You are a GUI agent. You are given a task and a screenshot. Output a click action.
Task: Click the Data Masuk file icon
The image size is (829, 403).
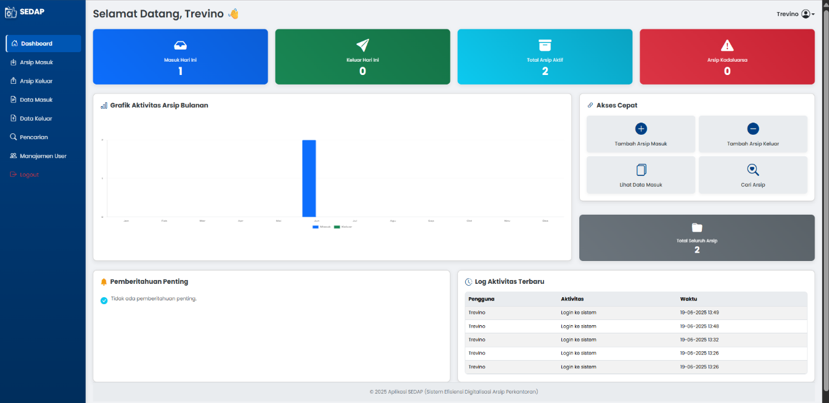pos(14,99)
